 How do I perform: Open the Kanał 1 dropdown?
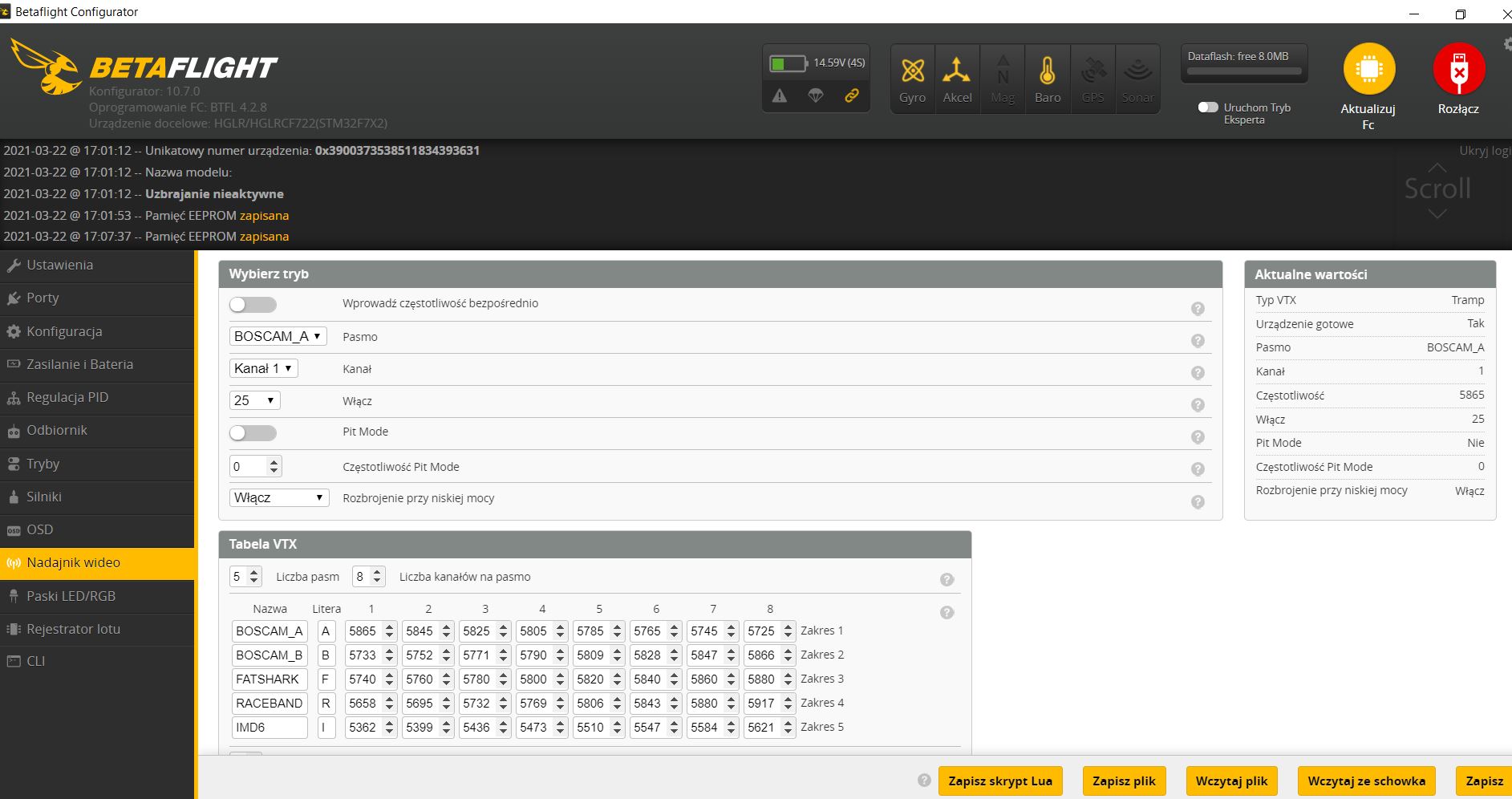point(263,368)
